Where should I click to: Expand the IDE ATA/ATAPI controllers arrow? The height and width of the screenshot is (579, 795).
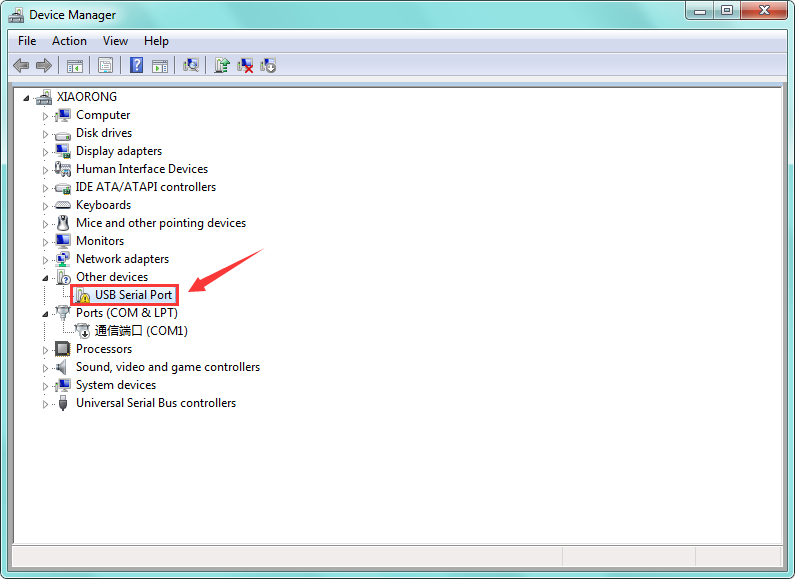point(45,188)
